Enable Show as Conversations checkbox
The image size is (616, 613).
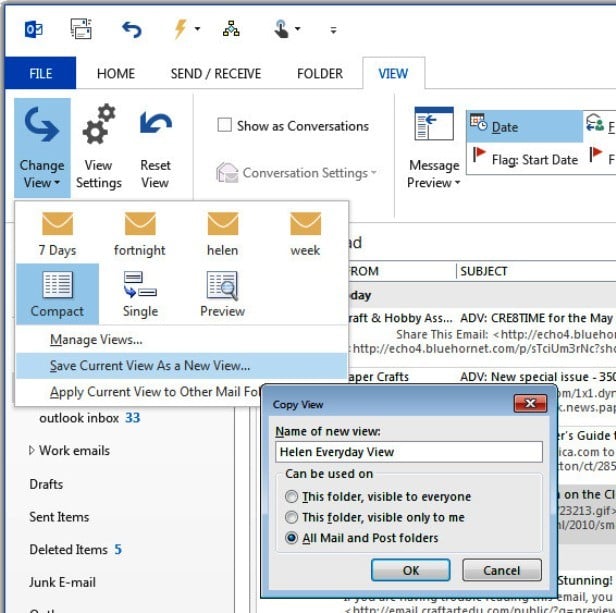pos(224,125)
